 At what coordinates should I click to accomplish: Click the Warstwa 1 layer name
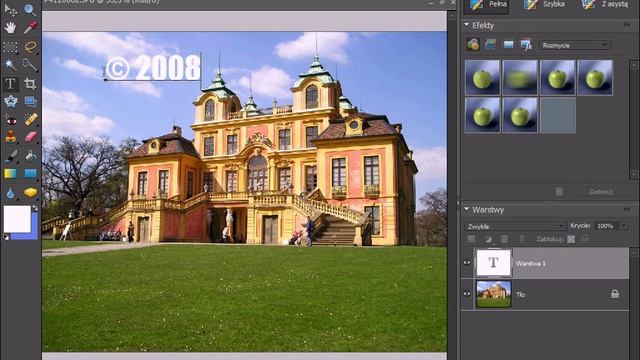click(x=531, y=264)
